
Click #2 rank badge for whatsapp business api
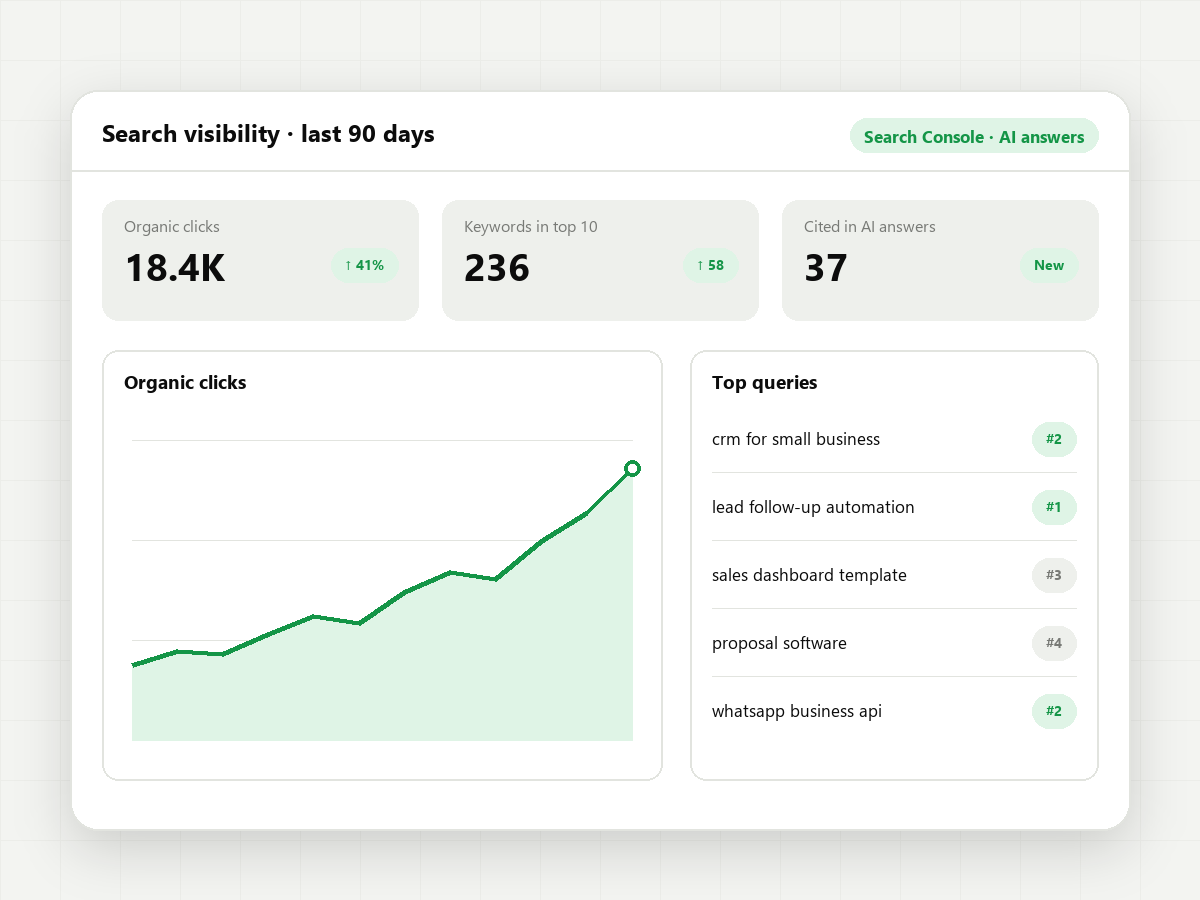coord(1054,711)
